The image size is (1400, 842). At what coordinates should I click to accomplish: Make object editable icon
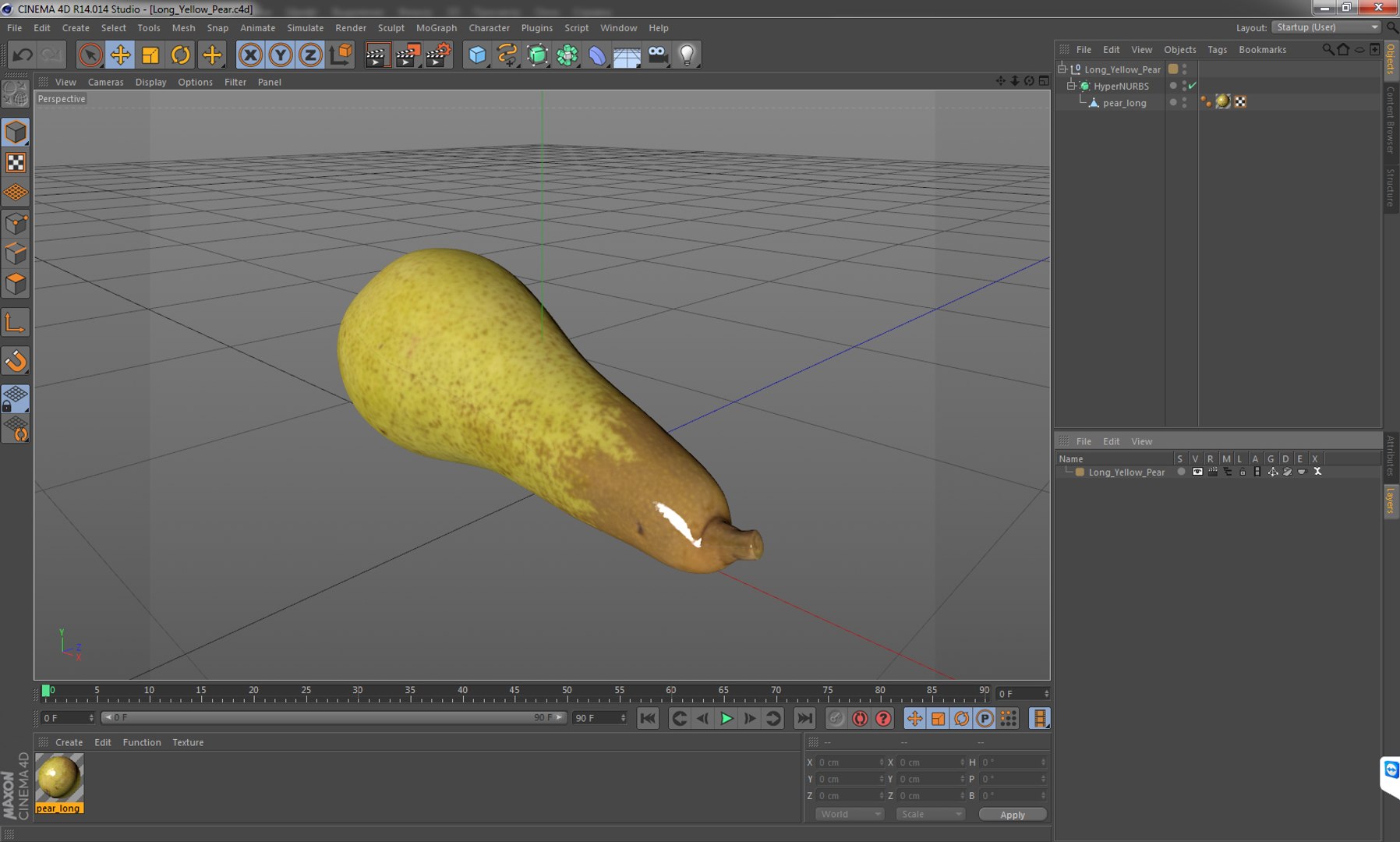point(16,94)
